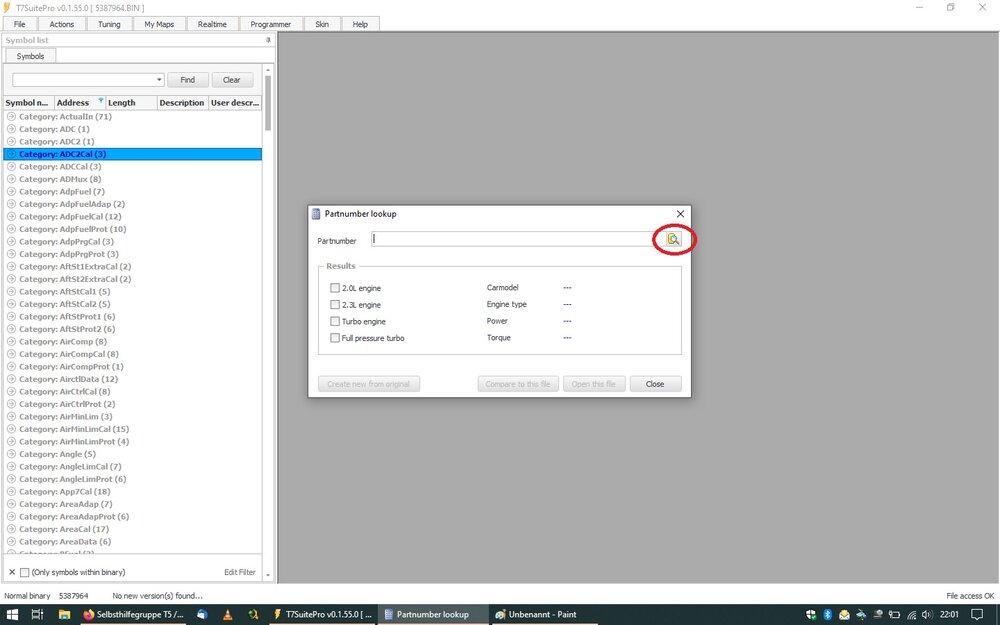Open the Realtime menu
Image resolution: width=1000 pixels, height=625 pixels.
click(x=212, y=24)
